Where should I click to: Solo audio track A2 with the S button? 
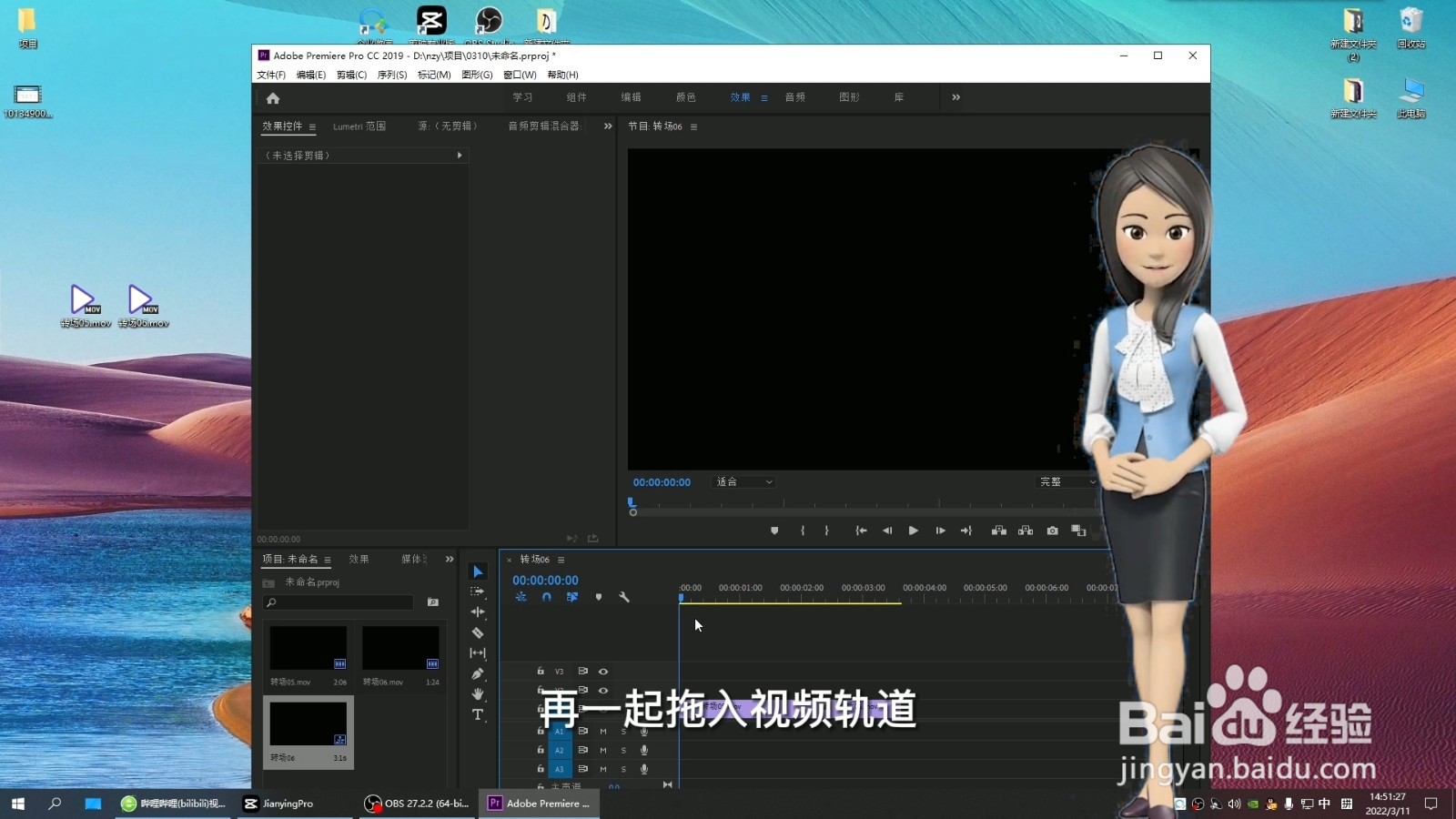[623, 750]
